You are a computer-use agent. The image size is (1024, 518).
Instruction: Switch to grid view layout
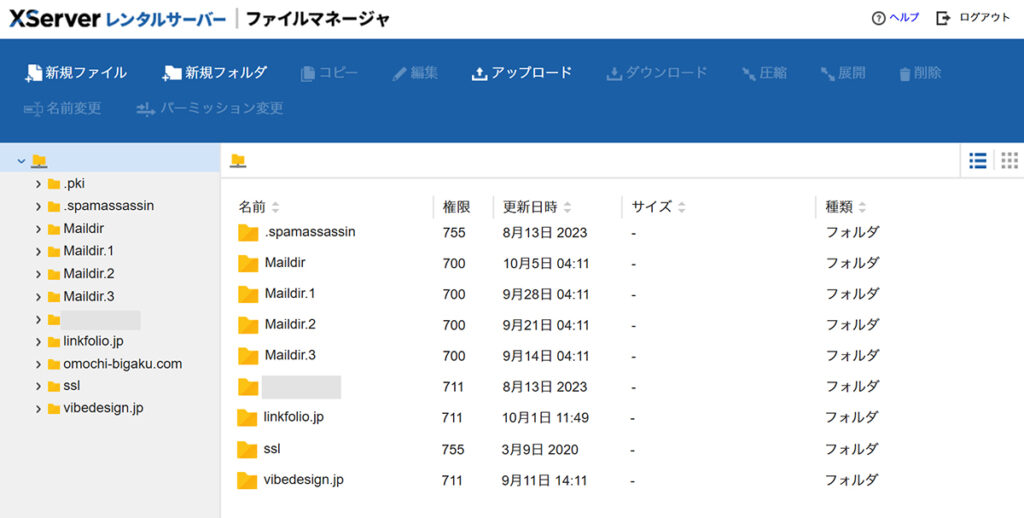[1009, 160]
